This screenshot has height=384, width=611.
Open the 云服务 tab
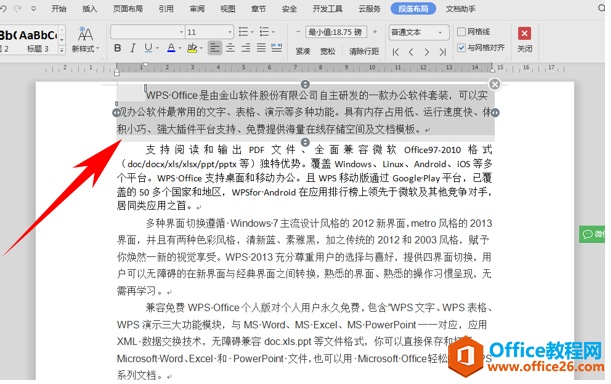(x=369, y=9)
